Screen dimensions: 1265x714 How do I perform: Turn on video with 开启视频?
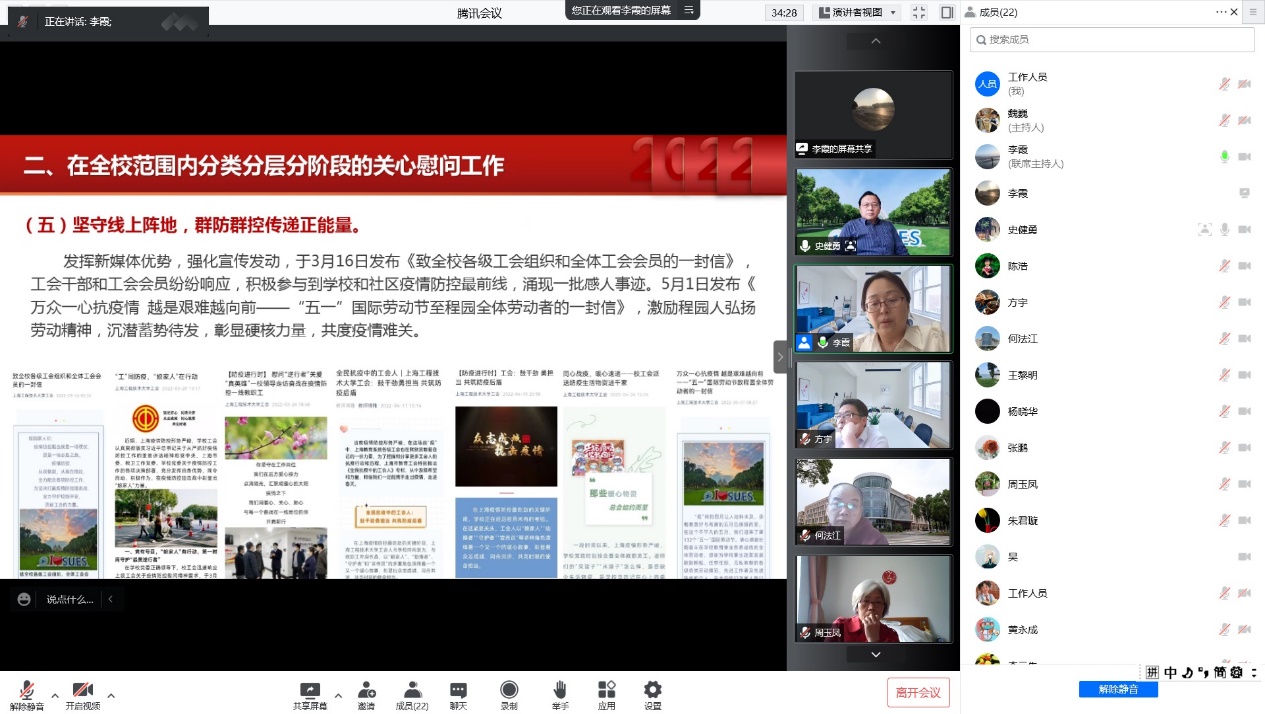83,691
